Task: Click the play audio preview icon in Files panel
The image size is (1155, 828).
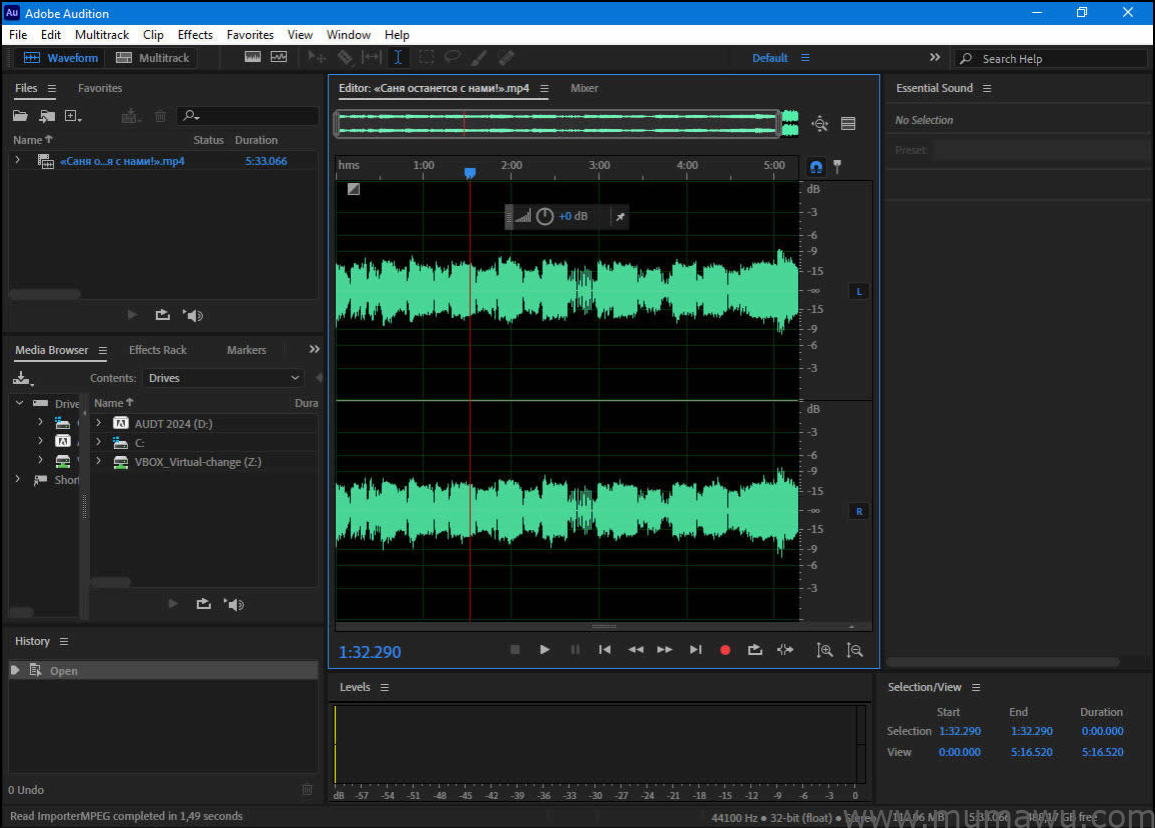Action: 132,314
